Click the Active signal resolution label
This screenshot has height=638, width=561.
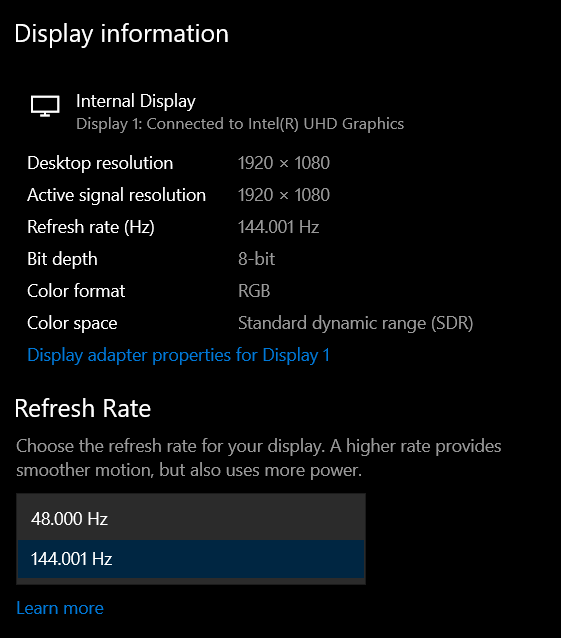(116, 195)
